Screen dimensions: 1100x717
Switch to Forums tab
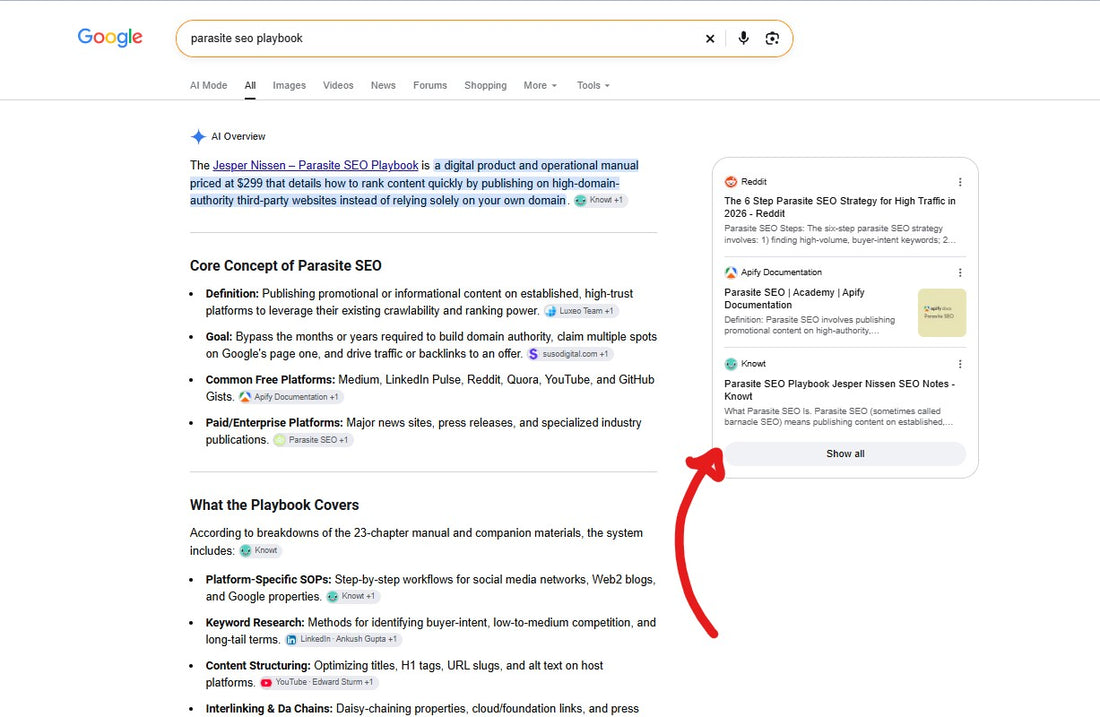click(x=430, y=85)
